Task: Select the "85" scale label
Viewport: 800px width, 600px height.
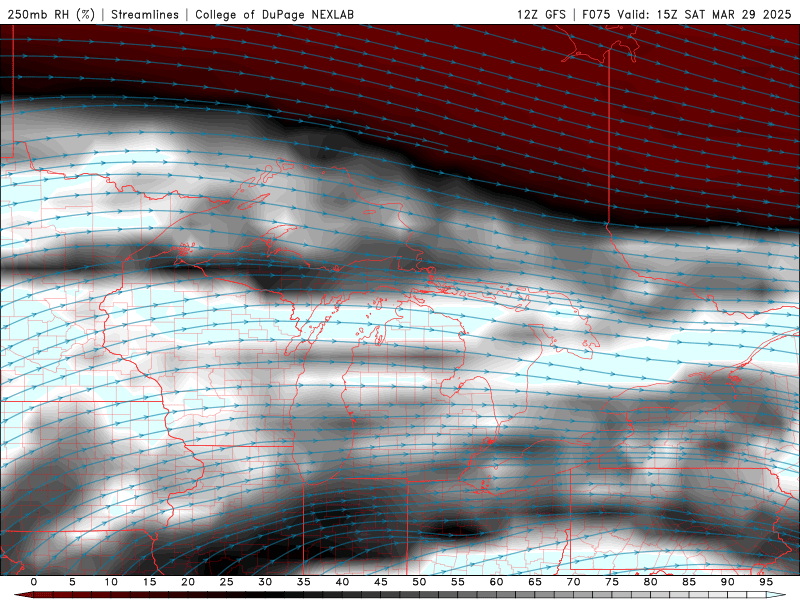Action: [x=689, y=582]
